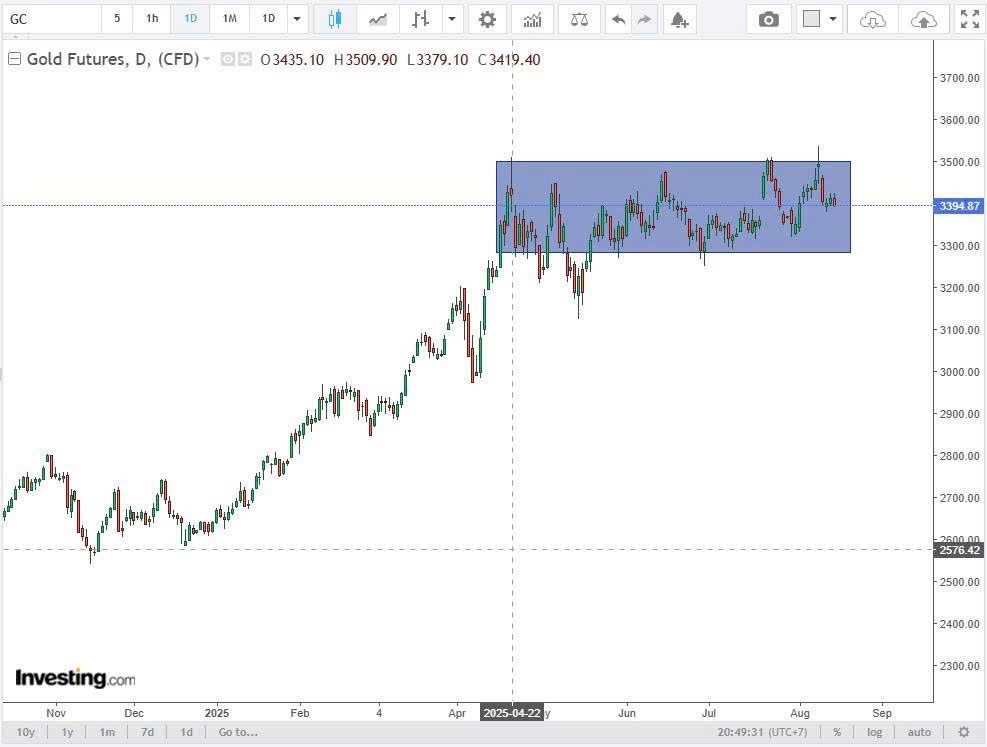
Task: Select the 1M timeframe tab
Action: 230,19
